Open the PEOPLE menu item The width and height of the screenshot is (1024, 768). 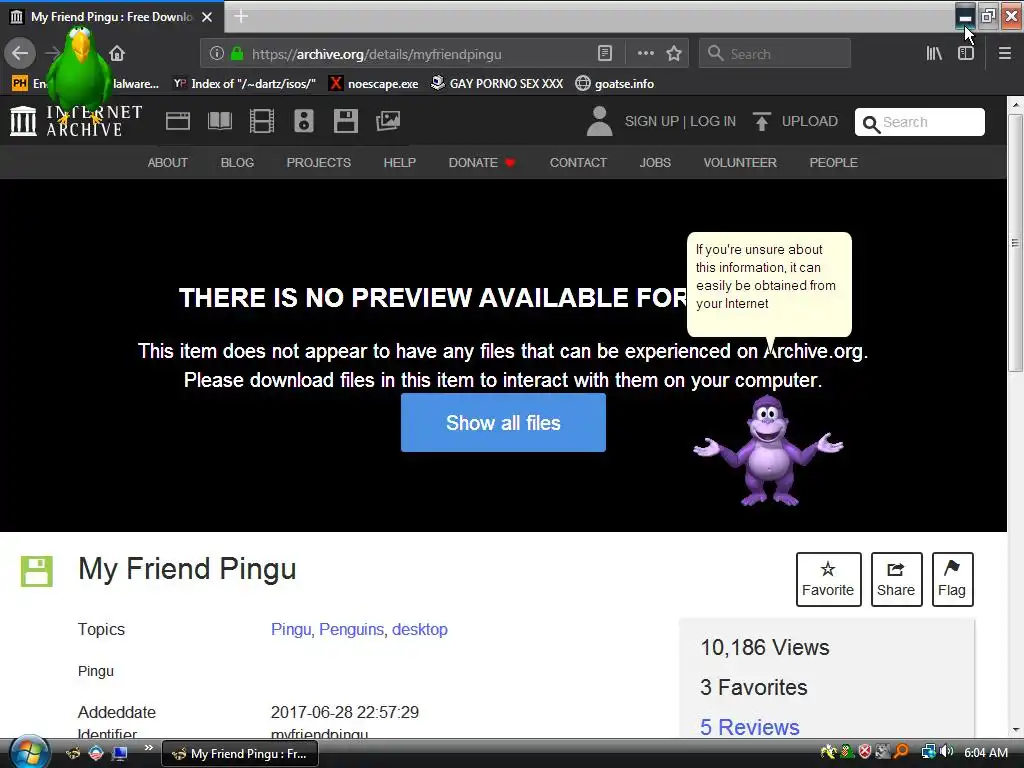pos(833,163)
